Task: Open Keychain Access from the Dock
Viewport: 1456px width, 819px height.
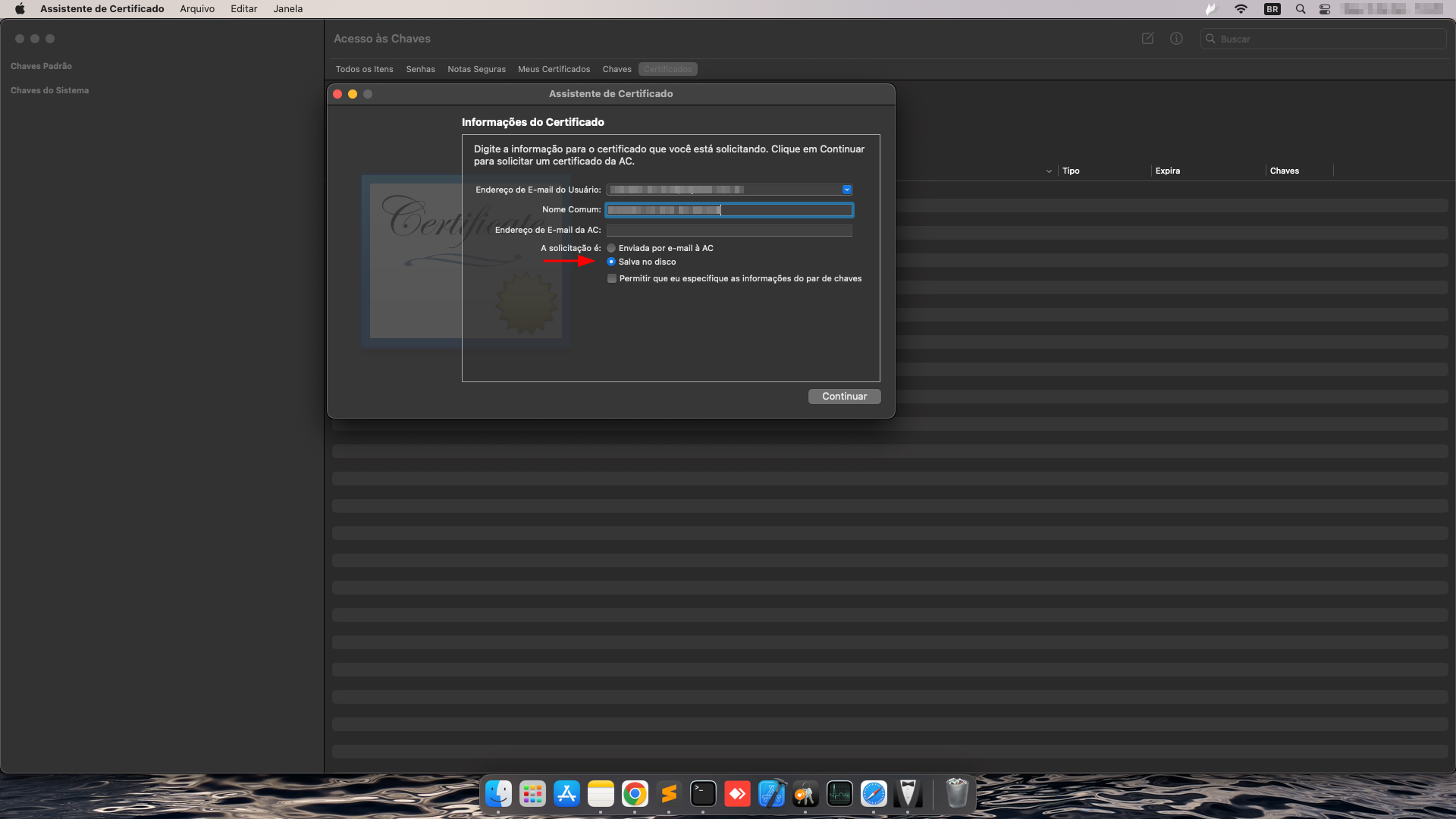Action: tap(805, 794)
